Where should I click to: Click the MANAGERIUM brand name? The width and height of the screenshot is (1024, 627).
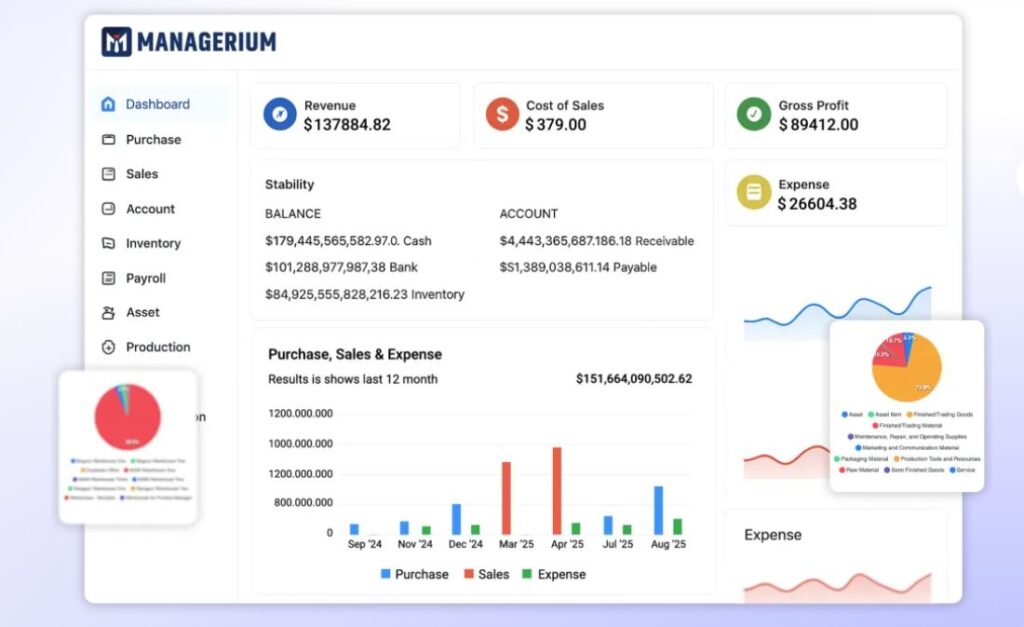coord(206,42)
